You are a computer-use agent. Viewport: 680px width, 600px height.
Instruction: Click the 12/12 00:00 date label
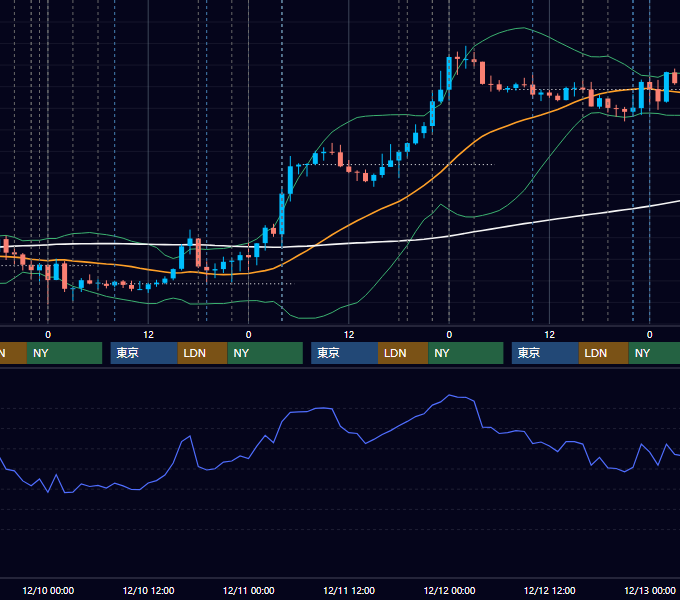(449, 590)
